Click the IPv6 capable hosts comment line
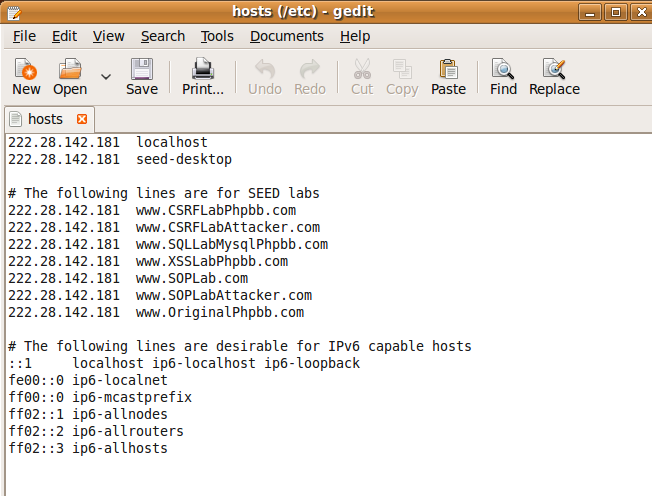Viewport: 652px width, 496px height. coord(240,346)
